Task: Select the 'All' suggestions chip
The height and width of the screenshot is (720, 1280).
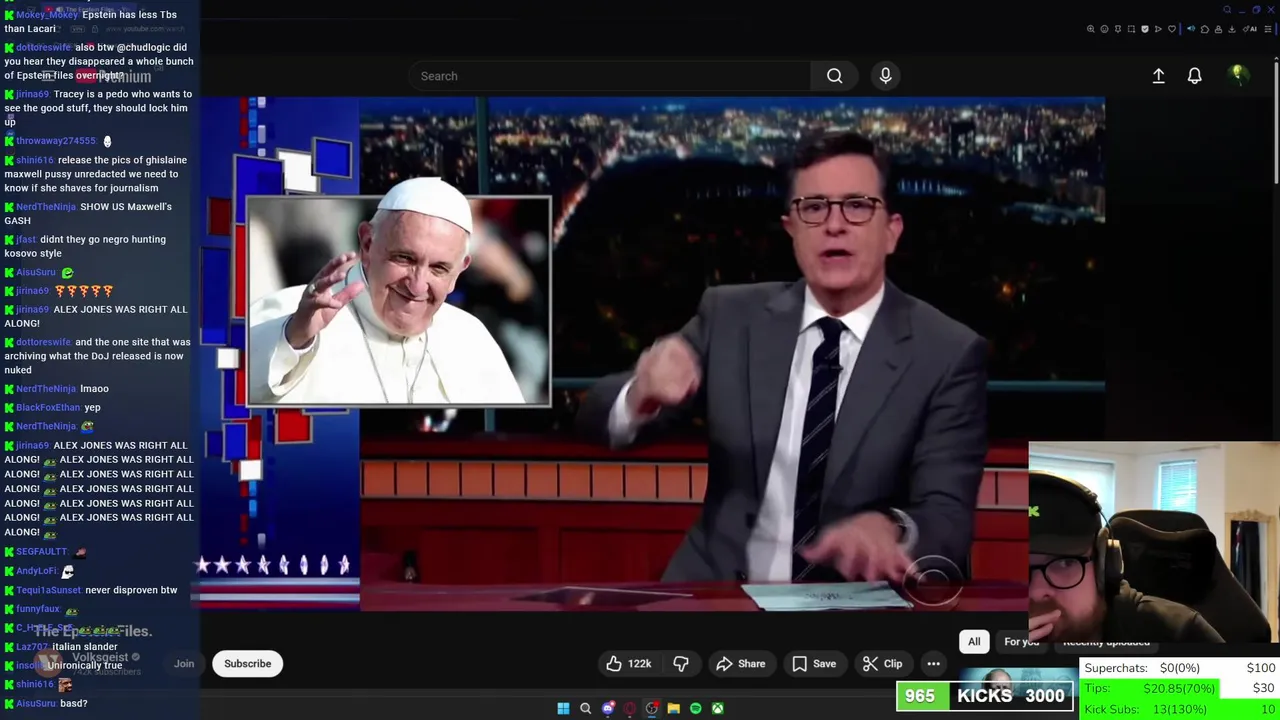Action: (974, 642)
